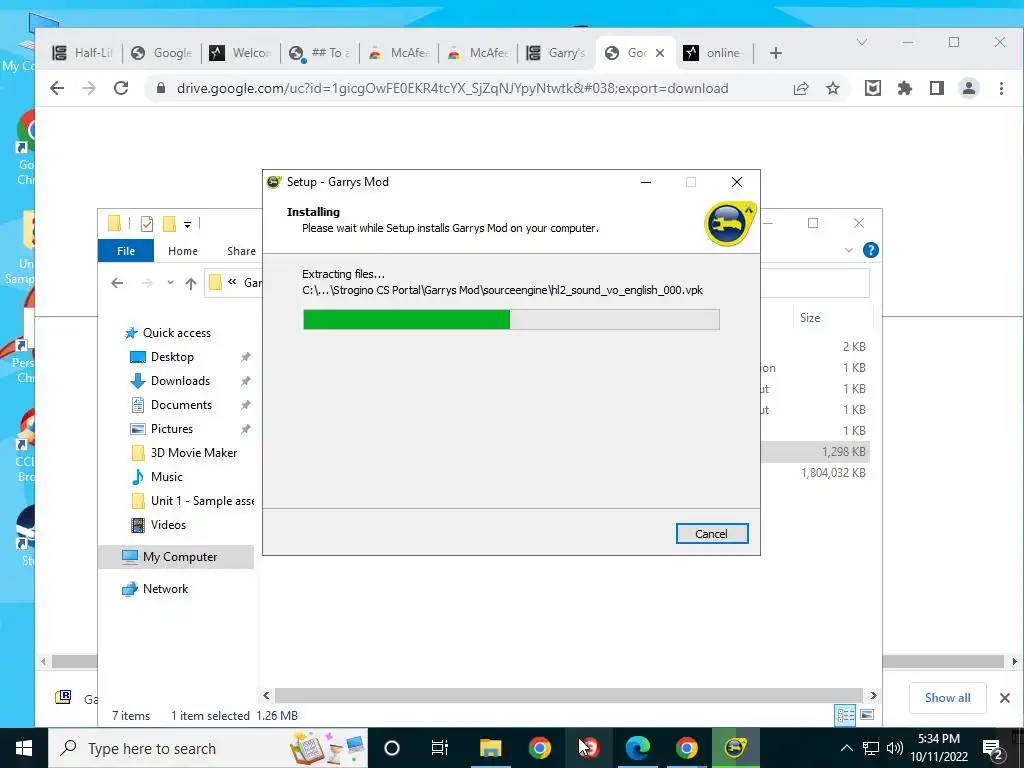1024x768 pixels.
Task: Click File Explorer up arrow
Action: (191, 283)
